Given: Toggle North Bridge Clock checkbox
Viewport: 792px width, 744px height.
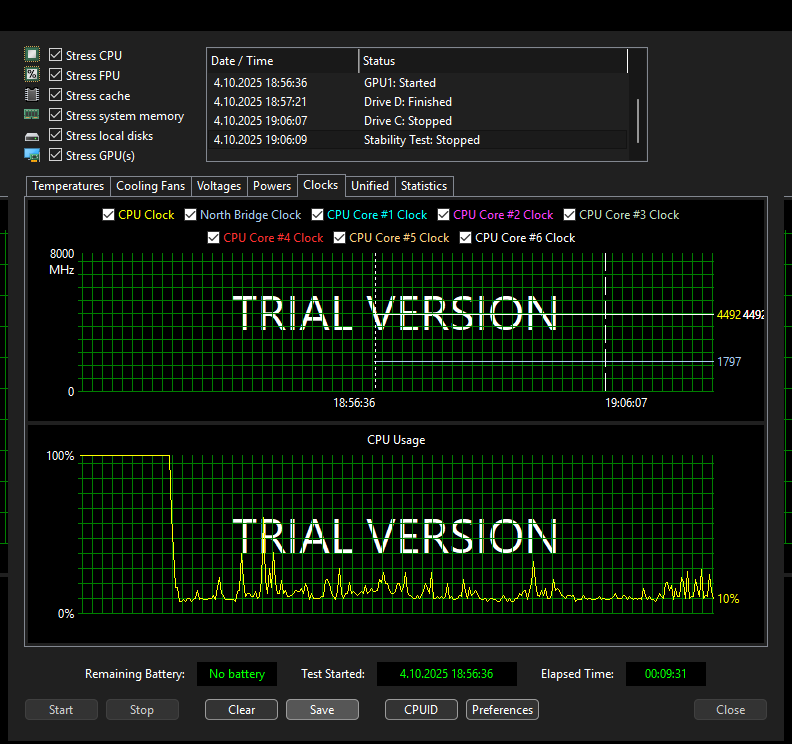Looking at the screenshot, I should [190, 215].
